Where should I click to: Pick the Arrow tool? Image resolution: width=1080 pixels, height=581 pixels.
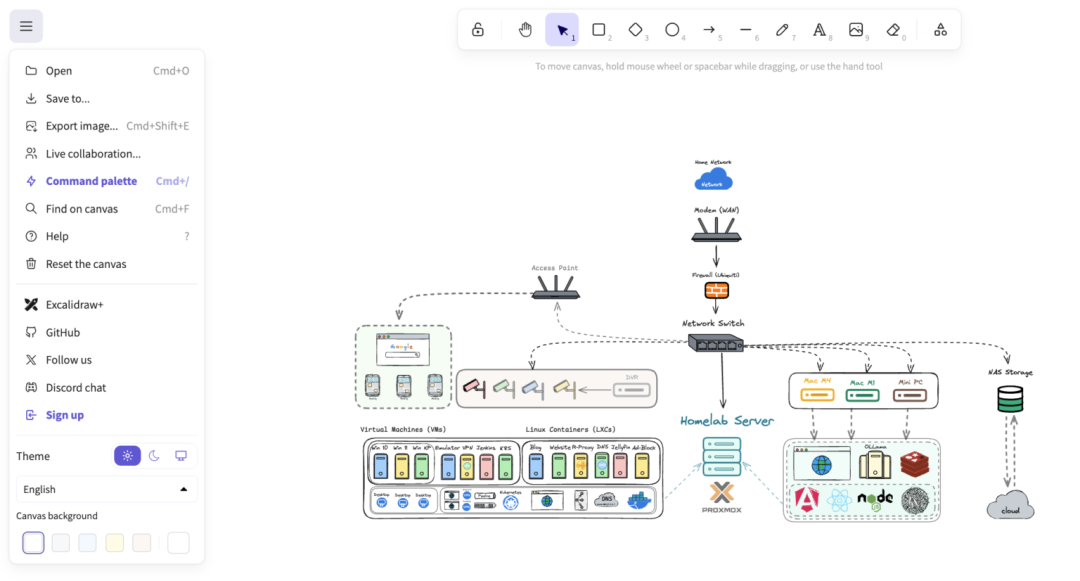[711, 29]
